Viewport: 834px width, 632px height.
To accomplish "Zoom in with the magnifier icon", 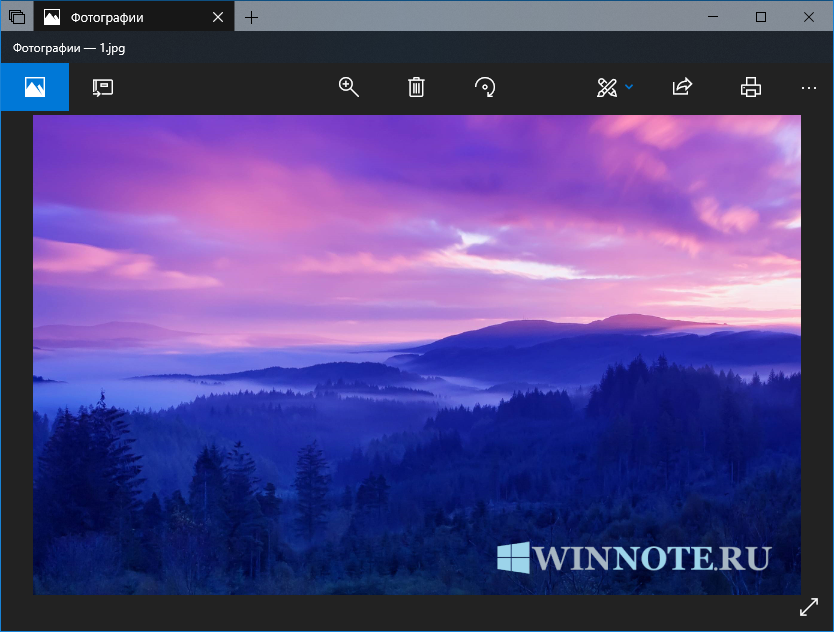I will [348, 87].
